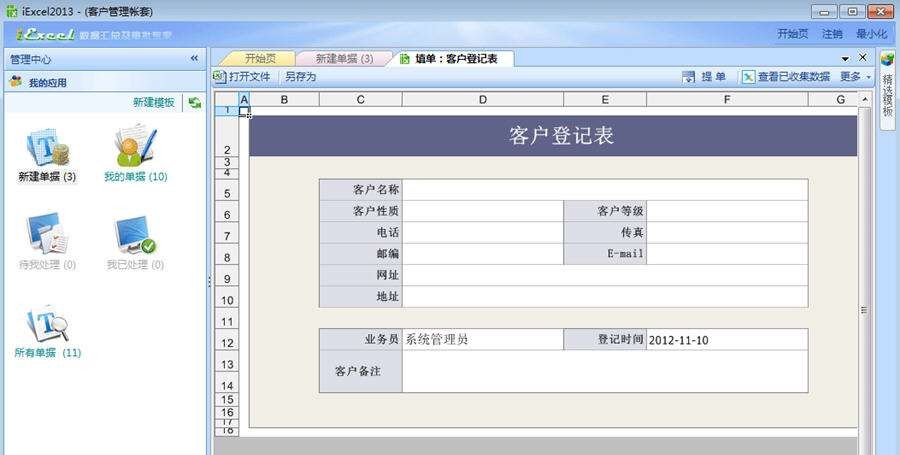The height and width of the screenshot is (455, 900).
Task: Open the 我已处理 (0) icon
Action: (x=135, y=234)
